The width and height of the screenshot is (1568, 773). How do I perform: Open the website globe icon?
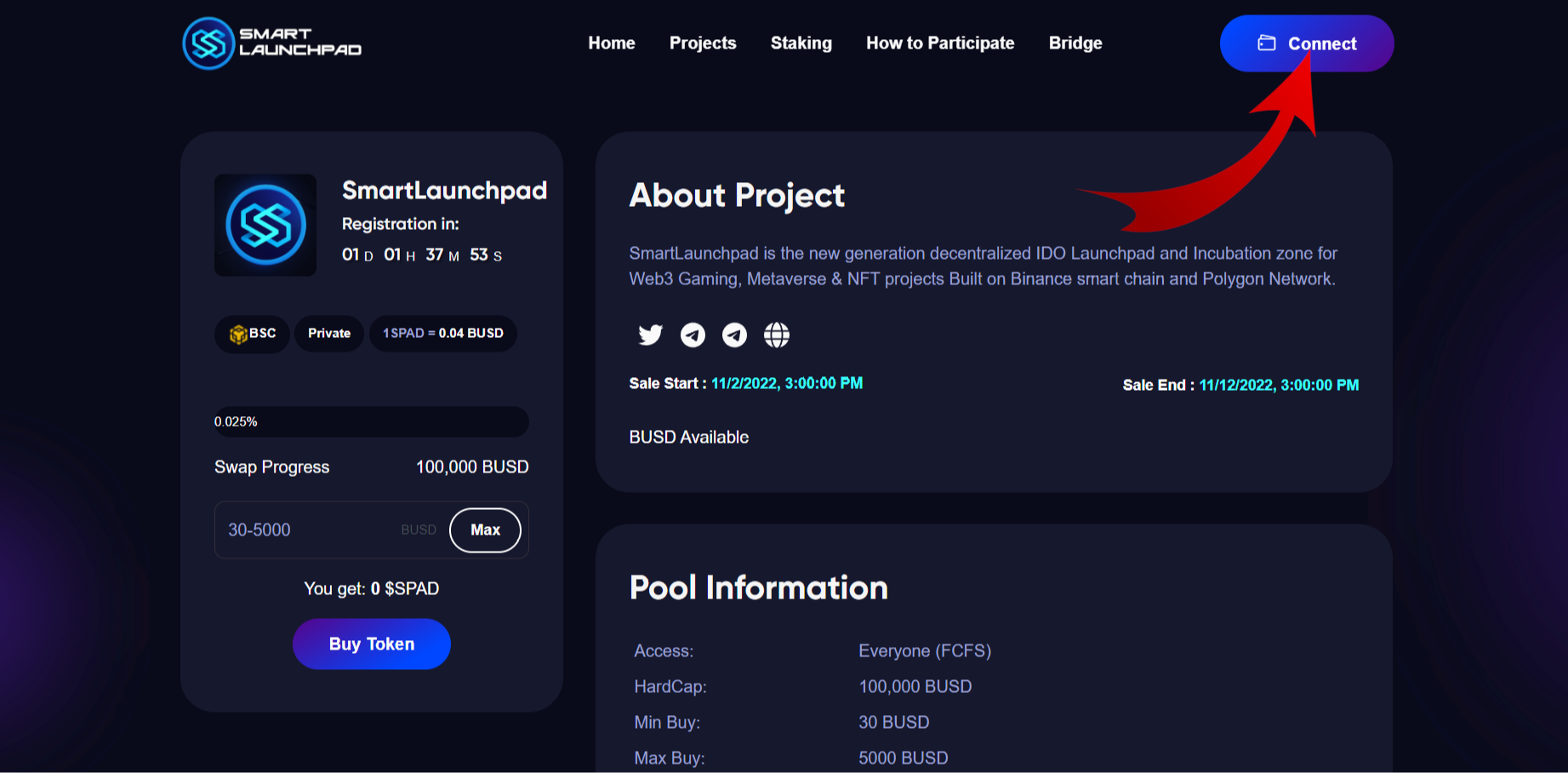coord(776,335)
